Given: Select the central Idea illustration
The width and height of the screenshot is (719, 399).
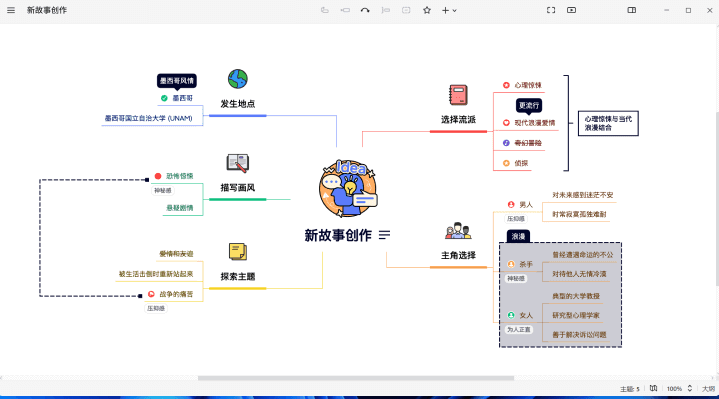Looking at the screenshot, I should pos(348,188).
